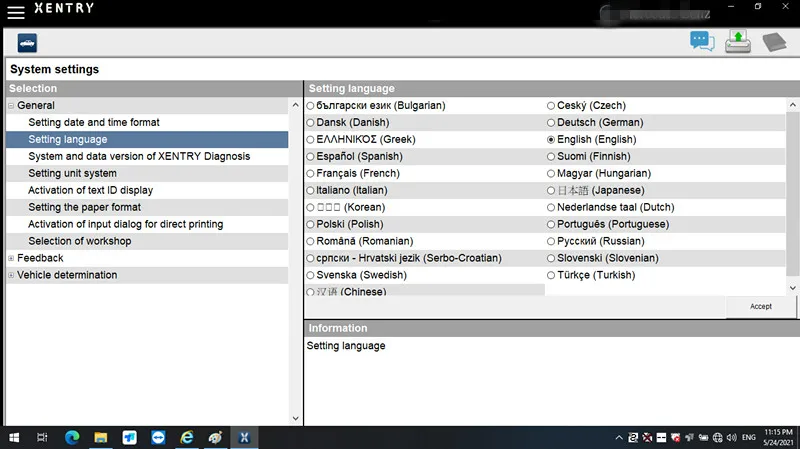Open System and data version of XENTRY Diagnosis
The image size is (800, 449).
coord(139,156)
